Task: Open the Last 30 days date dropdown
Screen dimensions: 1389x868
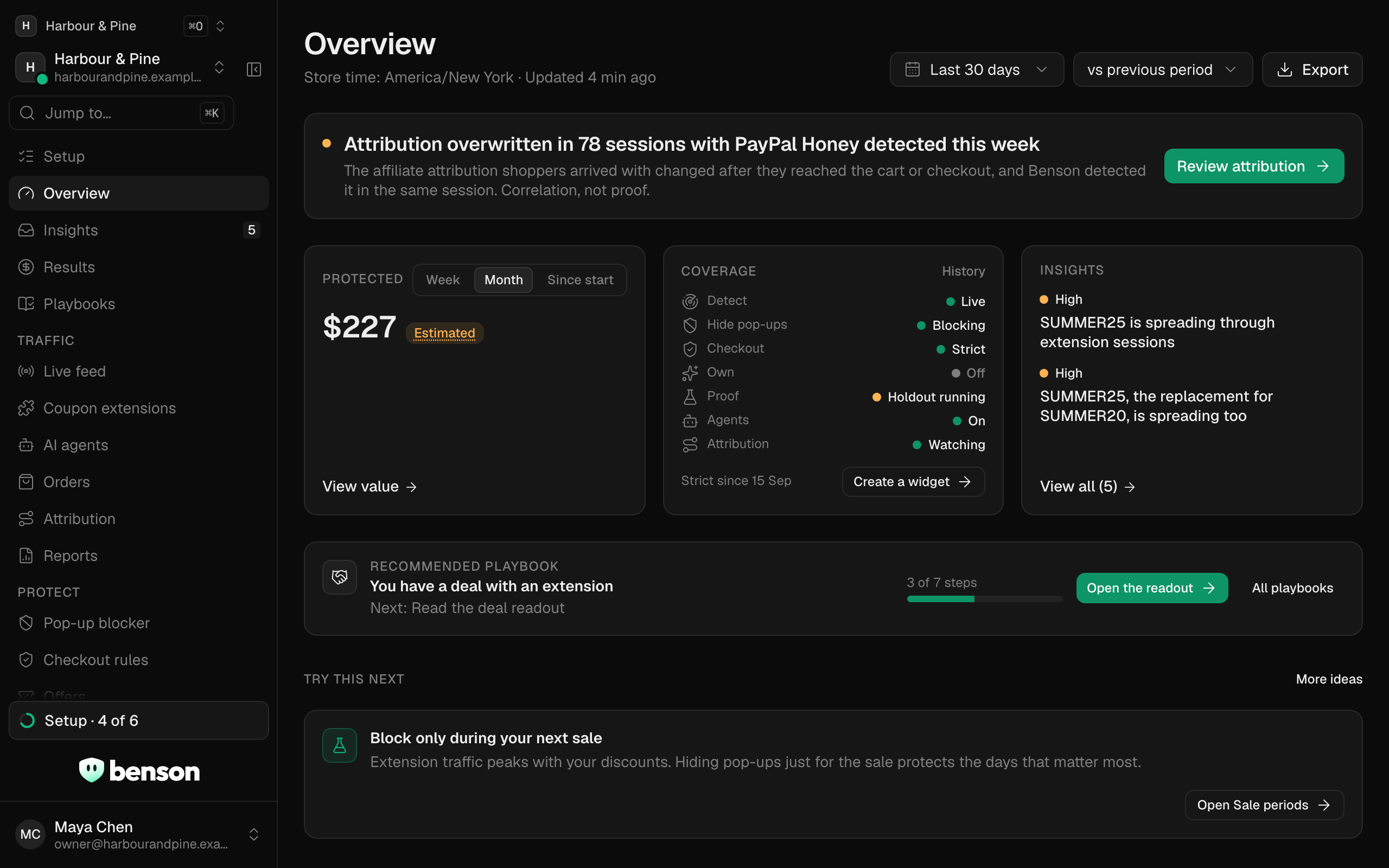Action: 976,69
